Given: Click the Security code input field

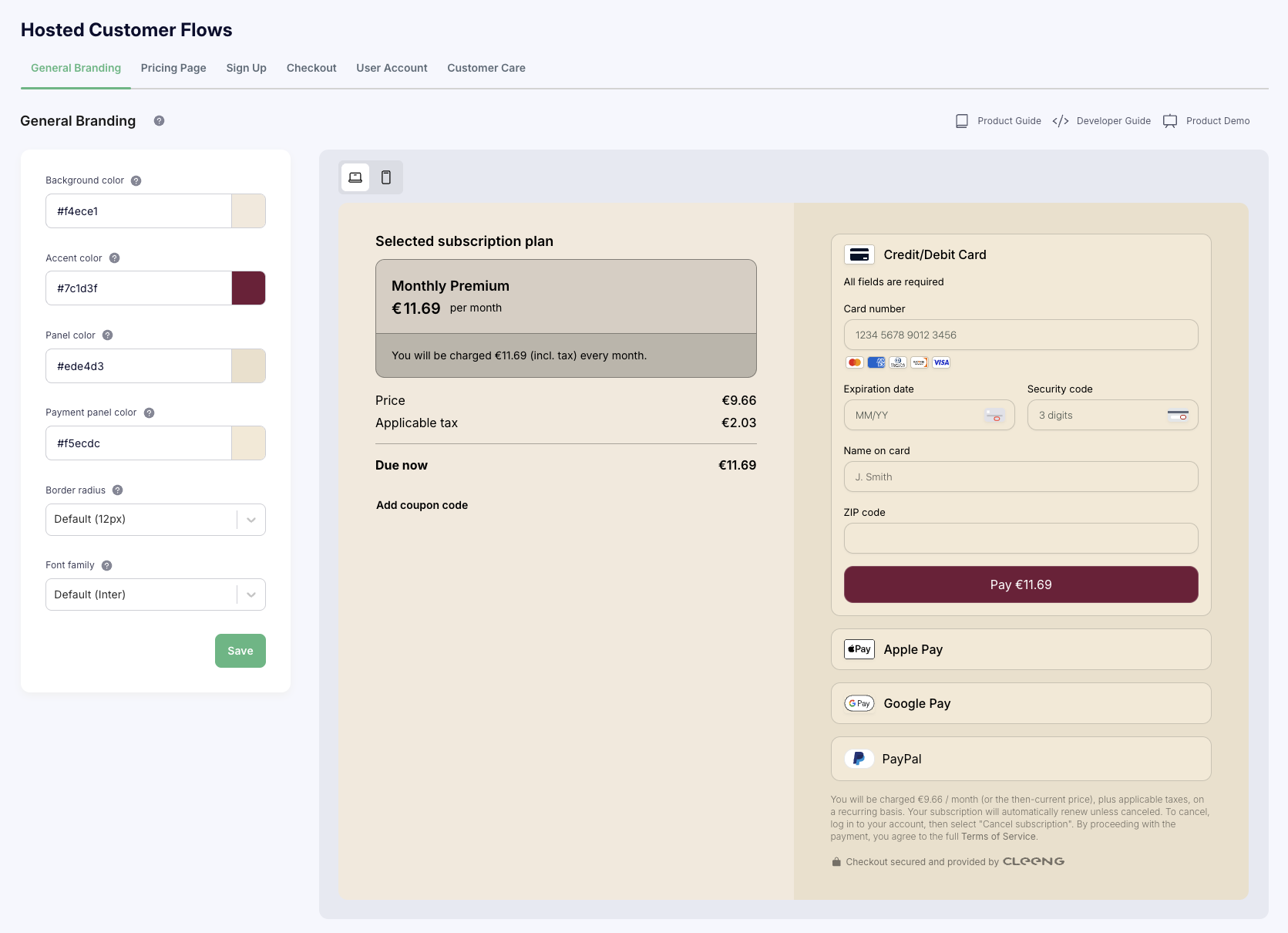Looking at the screenshot, I should [1112, 415].
